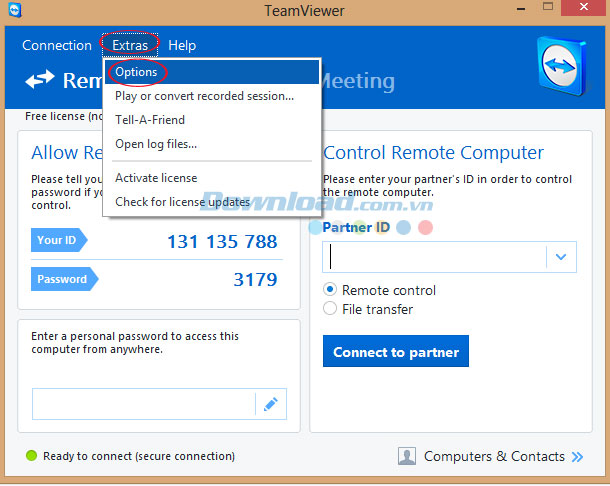
Task: Choose Activate license from the menu
Action: pyautogui.click(x=156, y=178)
